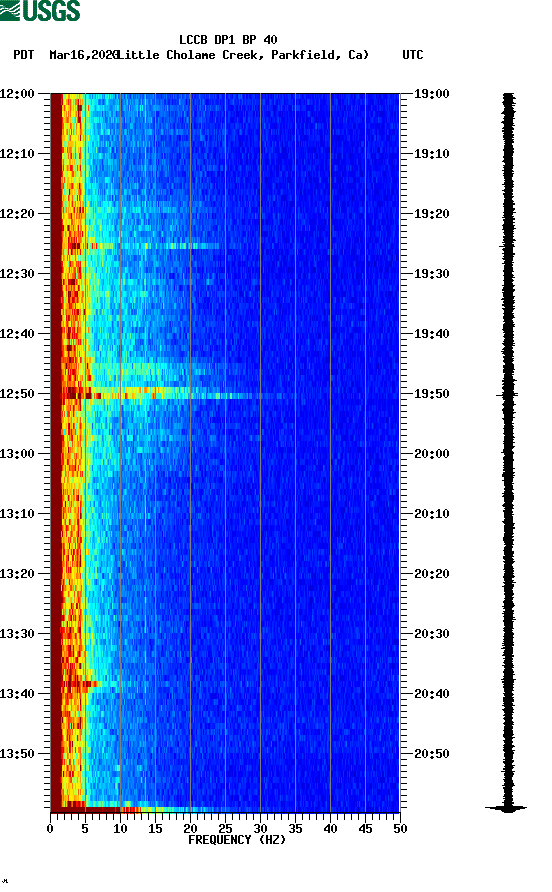The height and width of the screenshot is (892, 552).
Task: Click the 20:00 UTC time label
Action: click(431, 454)
